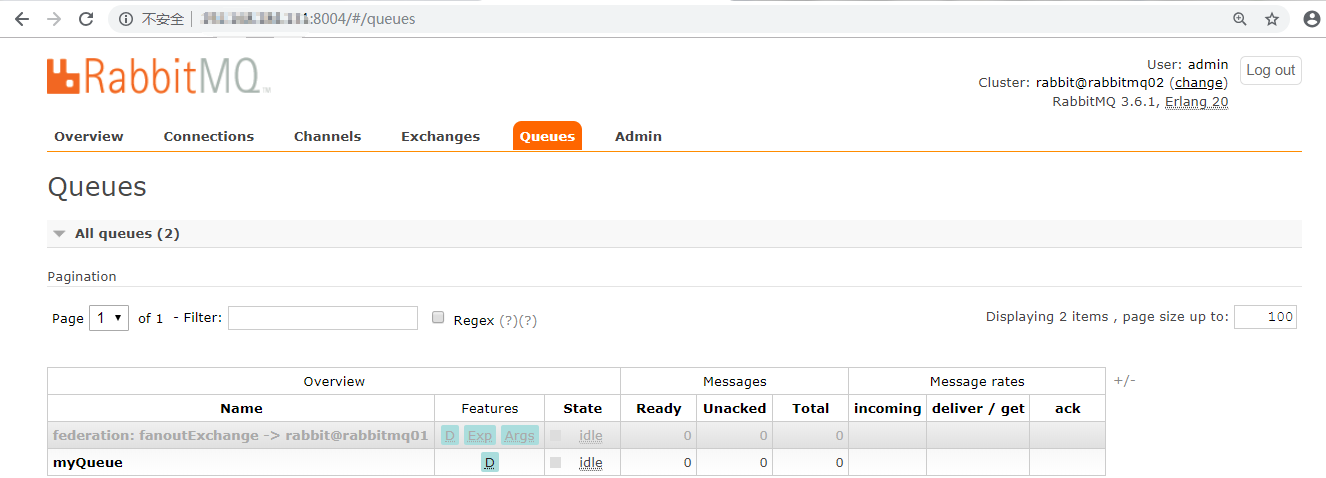Enable the Regex filter checkbox
The height and width of the screenshot is (478, 1326).
pyautogui.click(x=438, y=317)
